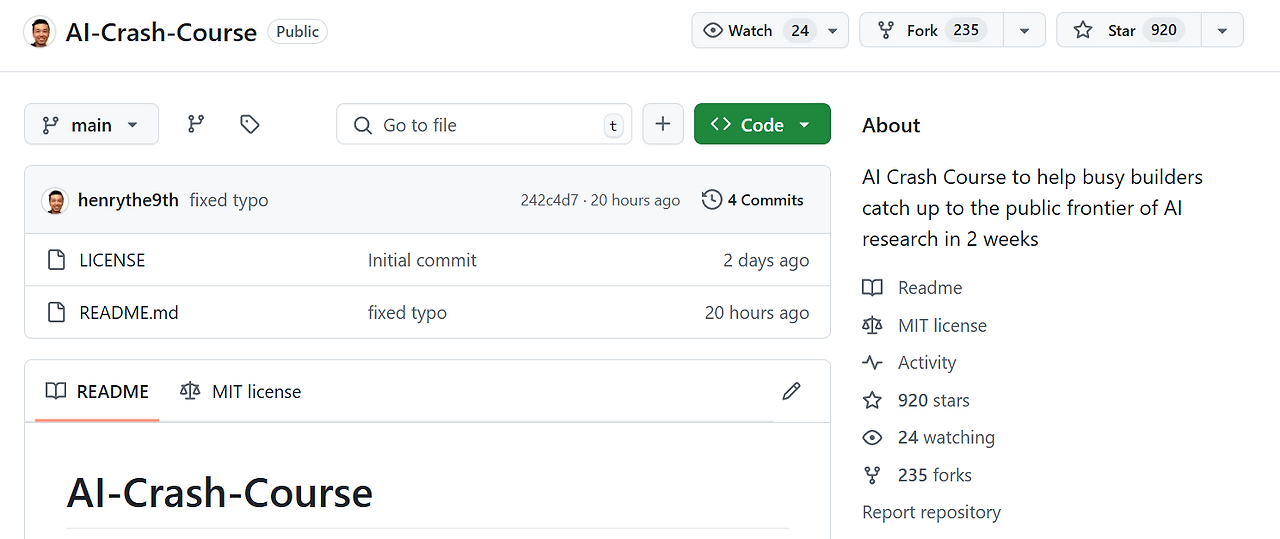Click the Report repository link

(931, 512)
